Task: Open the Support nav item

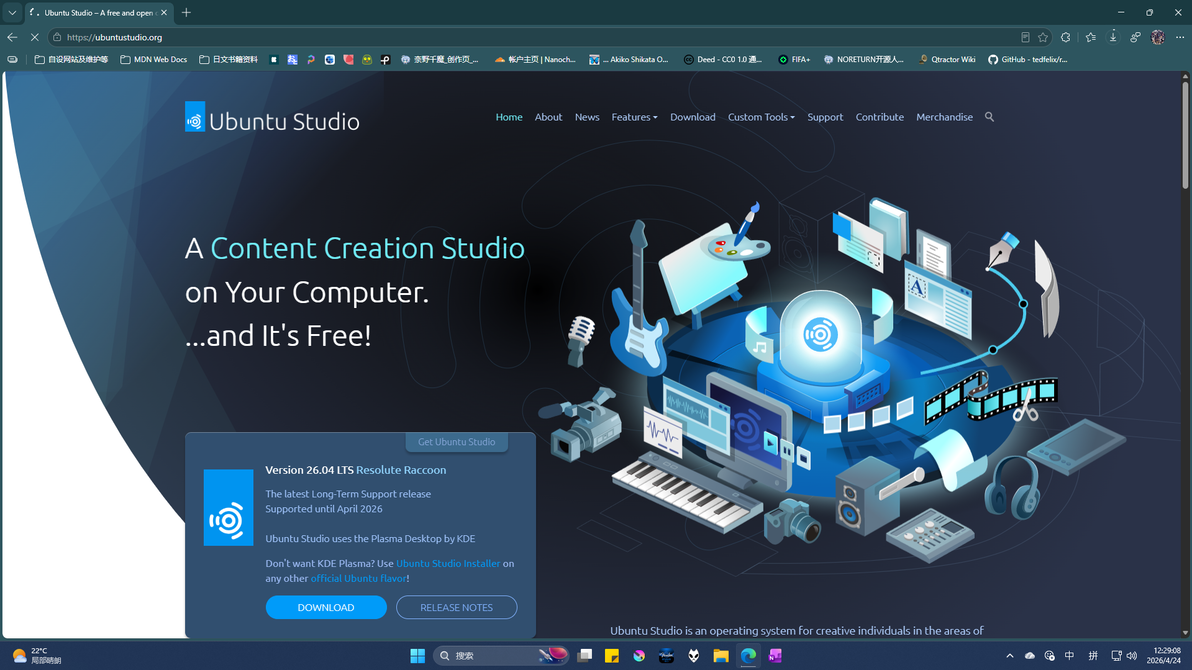Action: (825, 117)
